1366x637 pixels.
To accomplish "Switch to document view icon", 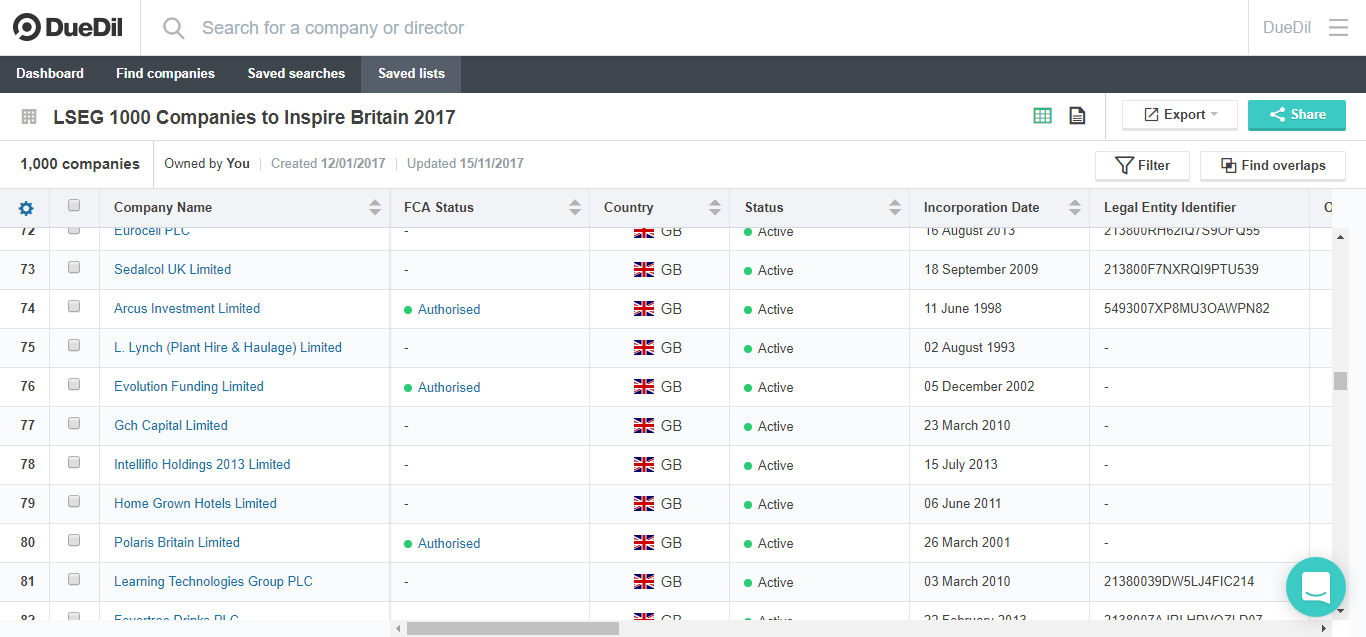I will click(x=1077, y=116).
